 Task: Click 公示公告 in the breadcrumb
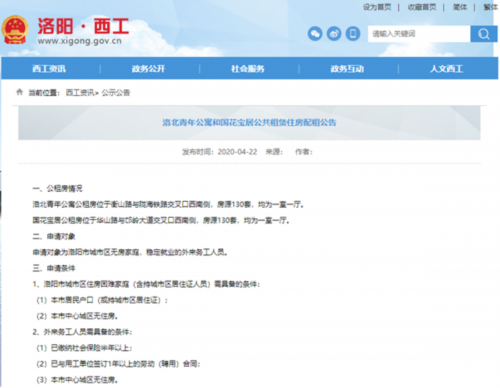(x=116, y=93)
